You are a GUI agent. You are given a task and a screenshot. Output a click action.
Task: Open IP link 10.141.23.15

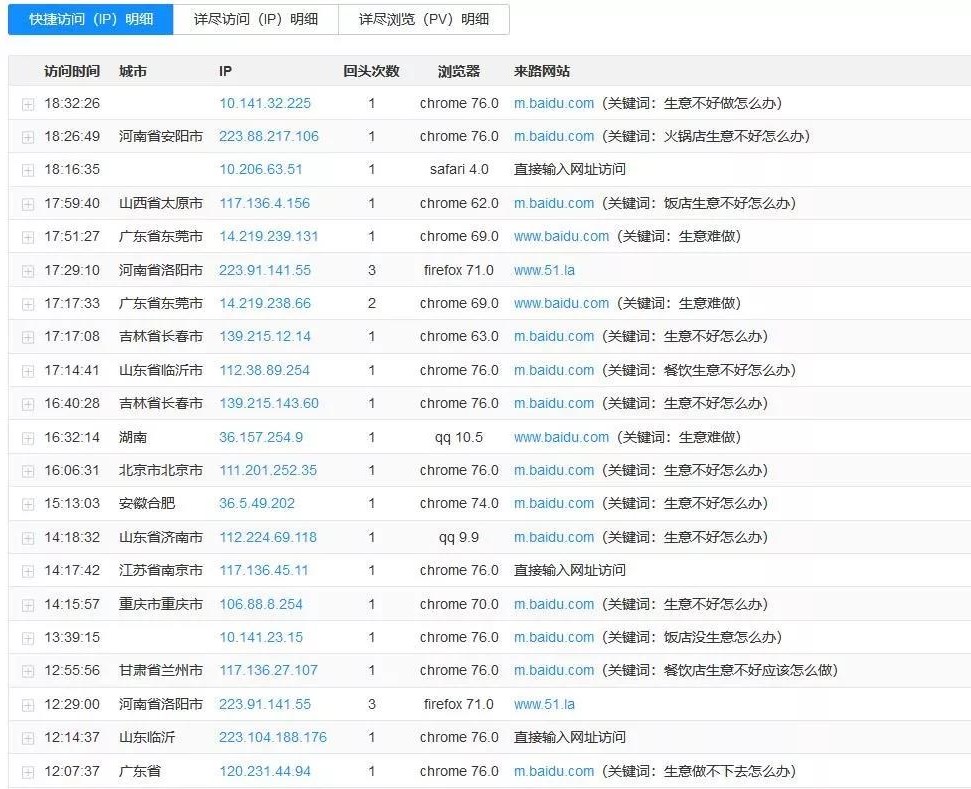[x=261, y=637]
